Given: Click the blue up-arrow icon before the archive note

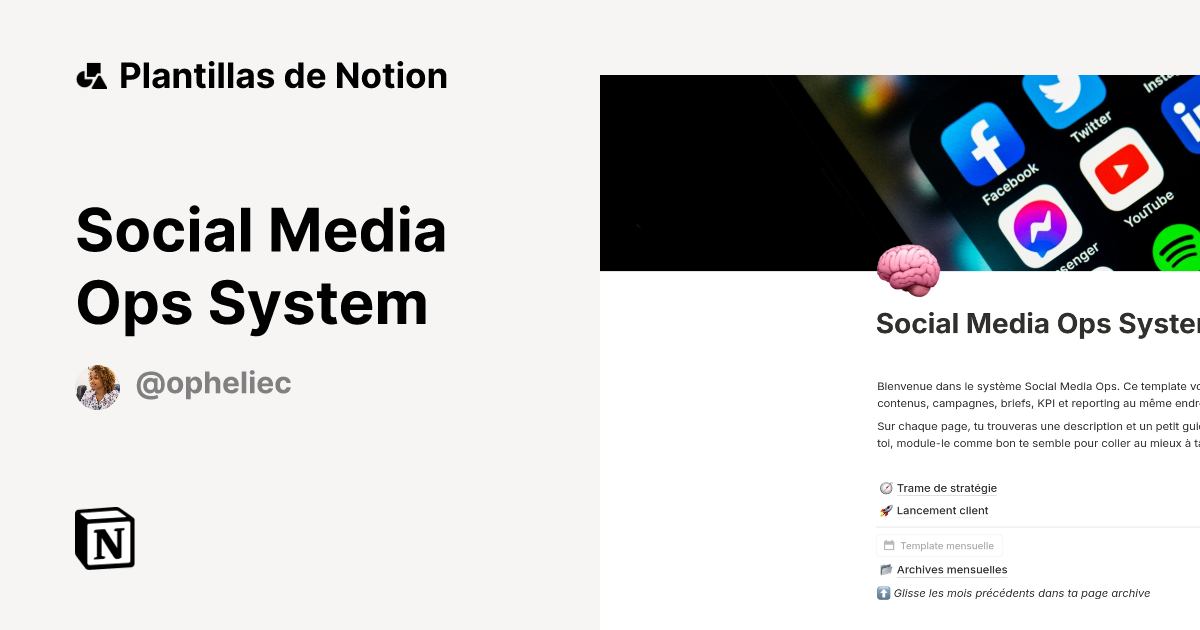Looking at the screenshot, I should click(x=883, y=593).
